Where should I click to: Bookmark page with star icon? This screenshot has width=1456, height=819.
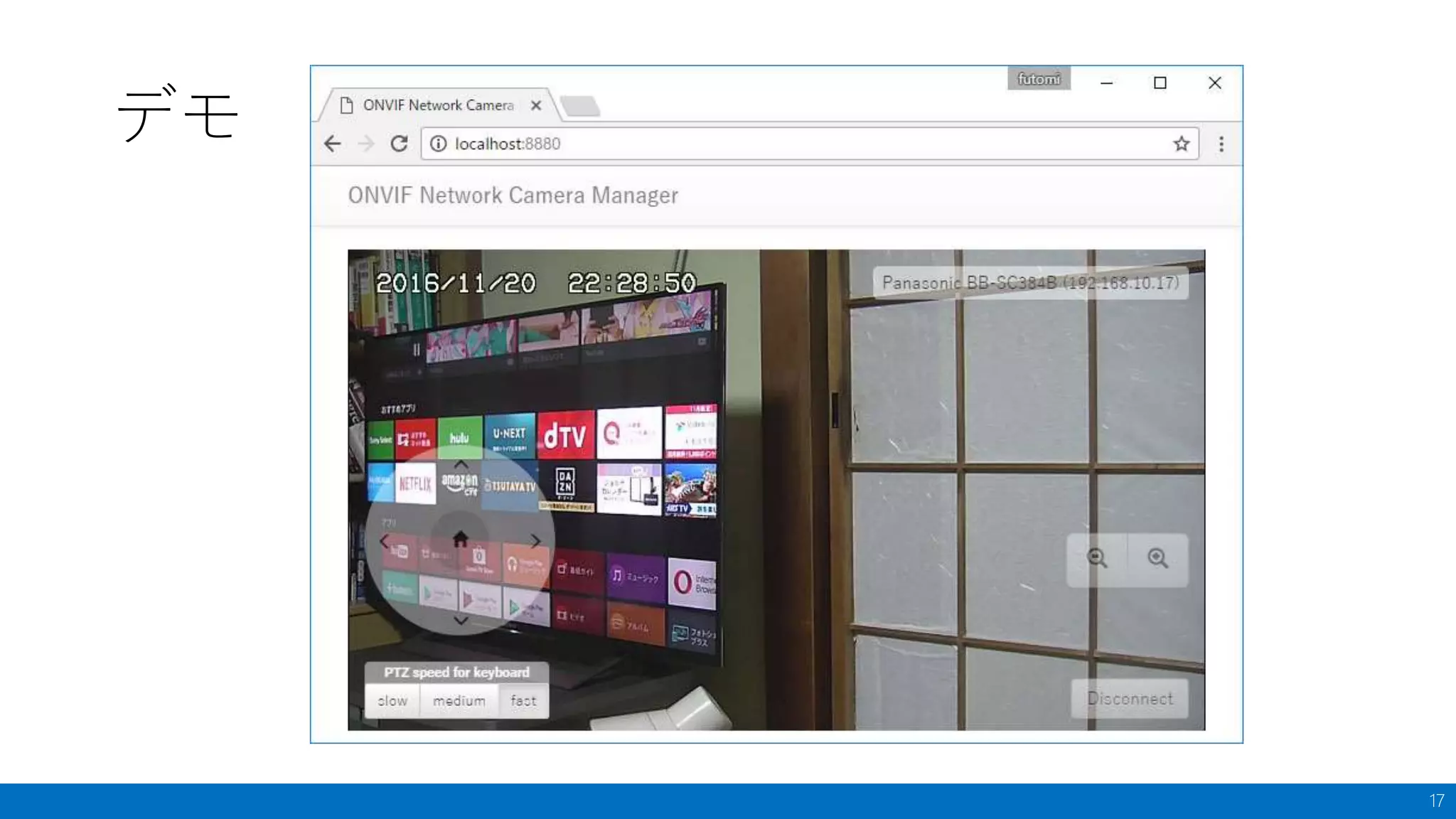coord(1181,144)
